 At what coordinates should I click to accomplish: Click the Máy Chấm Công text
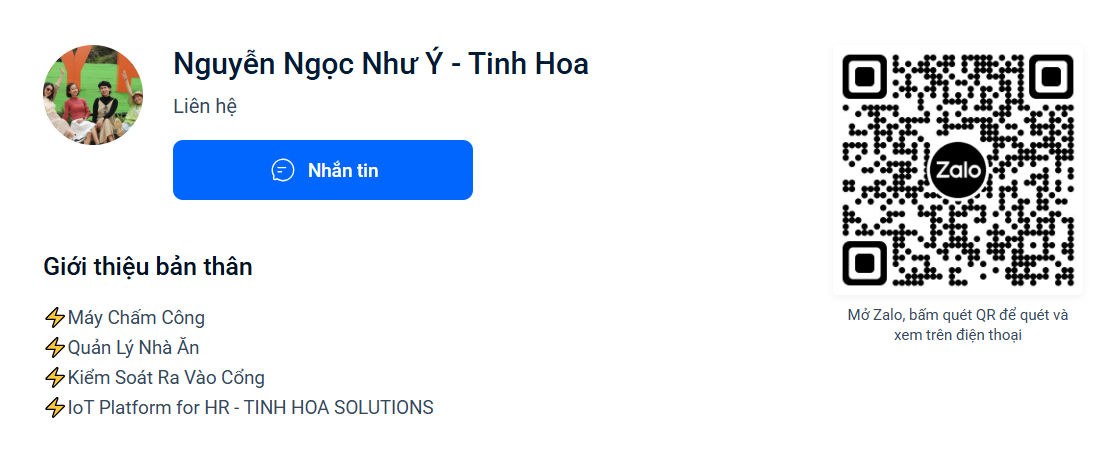pos(136,318)
